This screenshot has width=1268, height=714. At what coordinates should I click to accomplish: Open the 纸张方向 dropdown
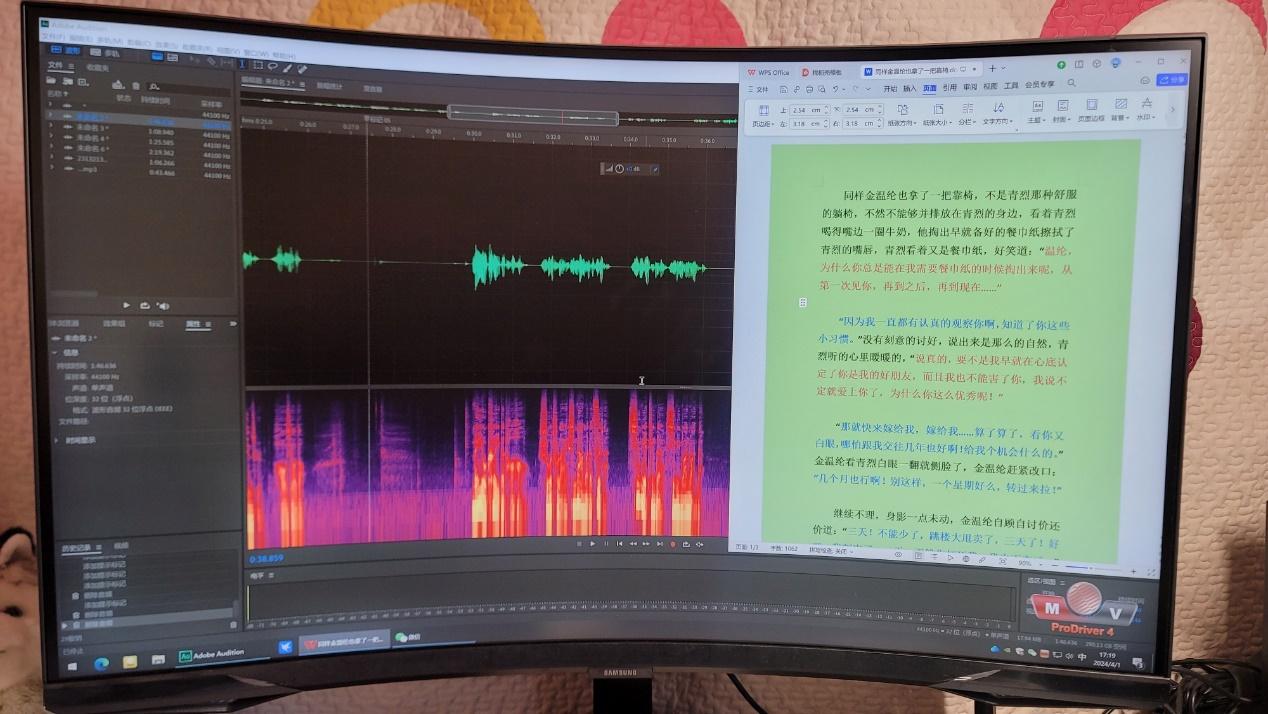point(902,113)
